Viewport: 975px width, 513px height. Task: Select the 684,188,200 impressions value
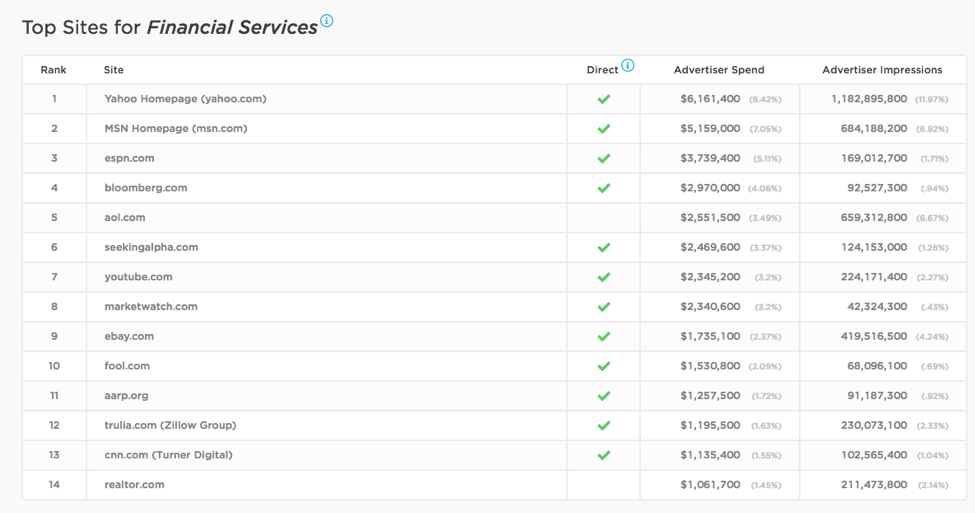[x=874, y=128]
